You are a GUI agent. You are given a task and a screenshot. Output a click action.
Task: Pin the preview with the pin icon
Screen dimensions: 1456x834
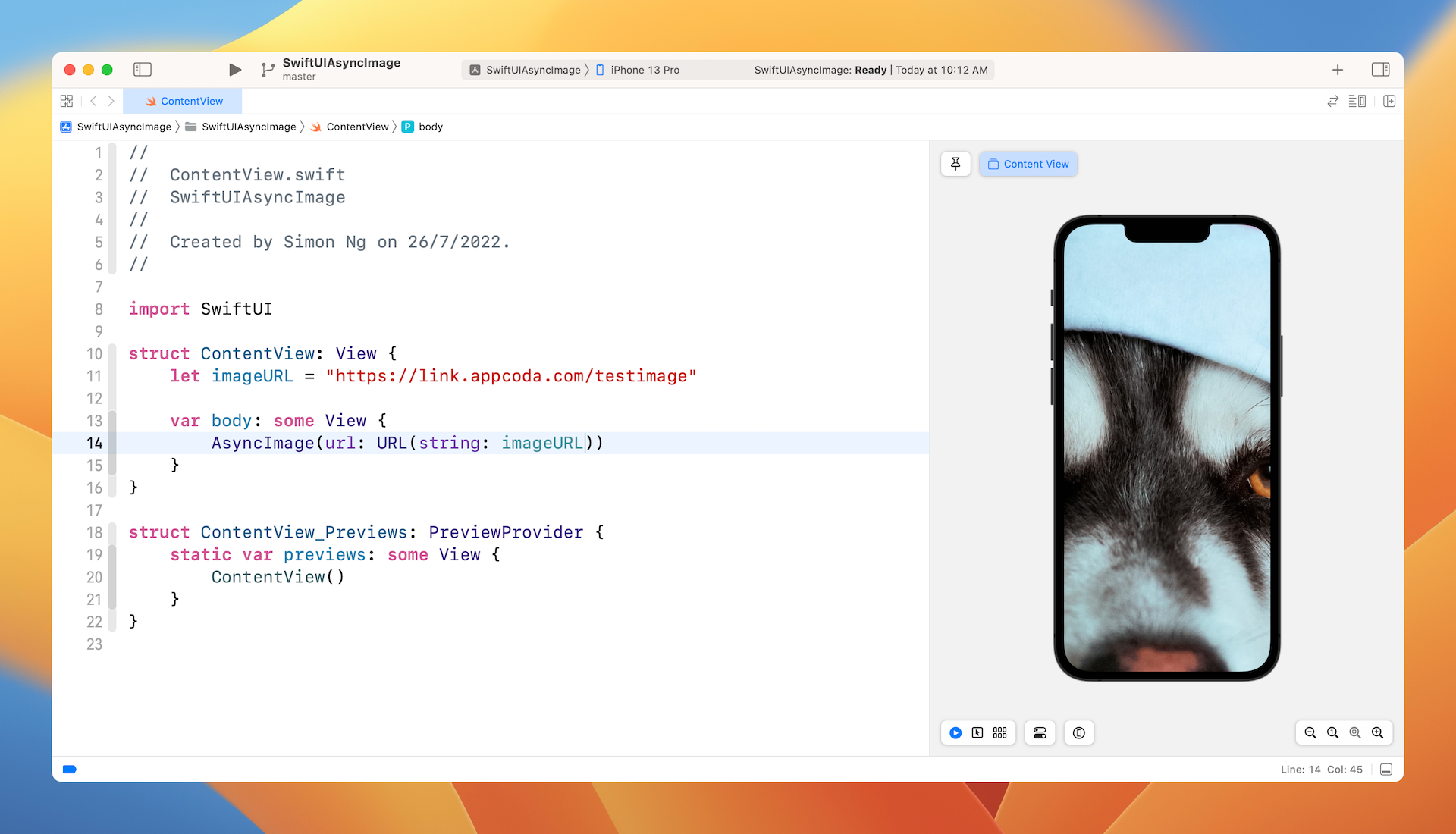pyautogui.click(x=955, y=164)
